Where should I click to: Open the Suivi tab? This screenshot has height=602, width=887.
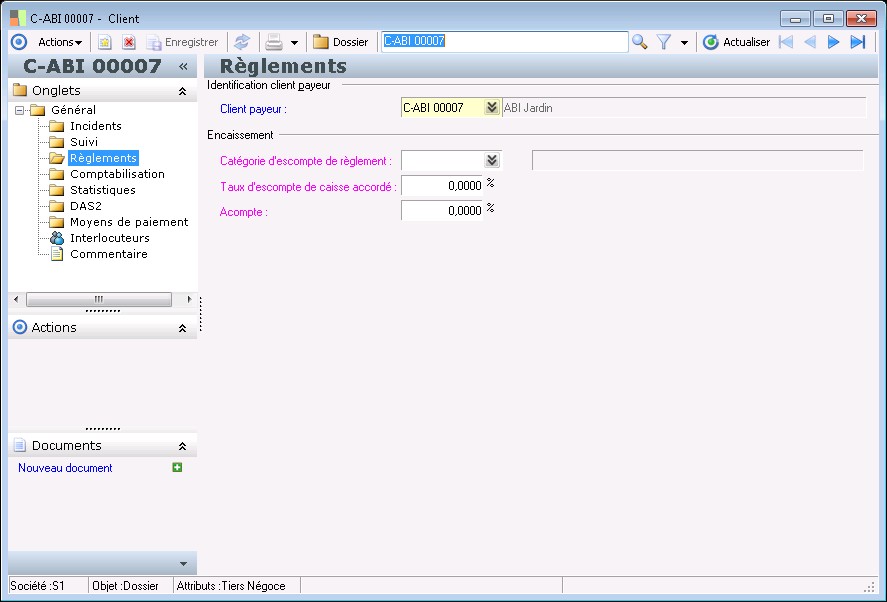click(84, 142)
